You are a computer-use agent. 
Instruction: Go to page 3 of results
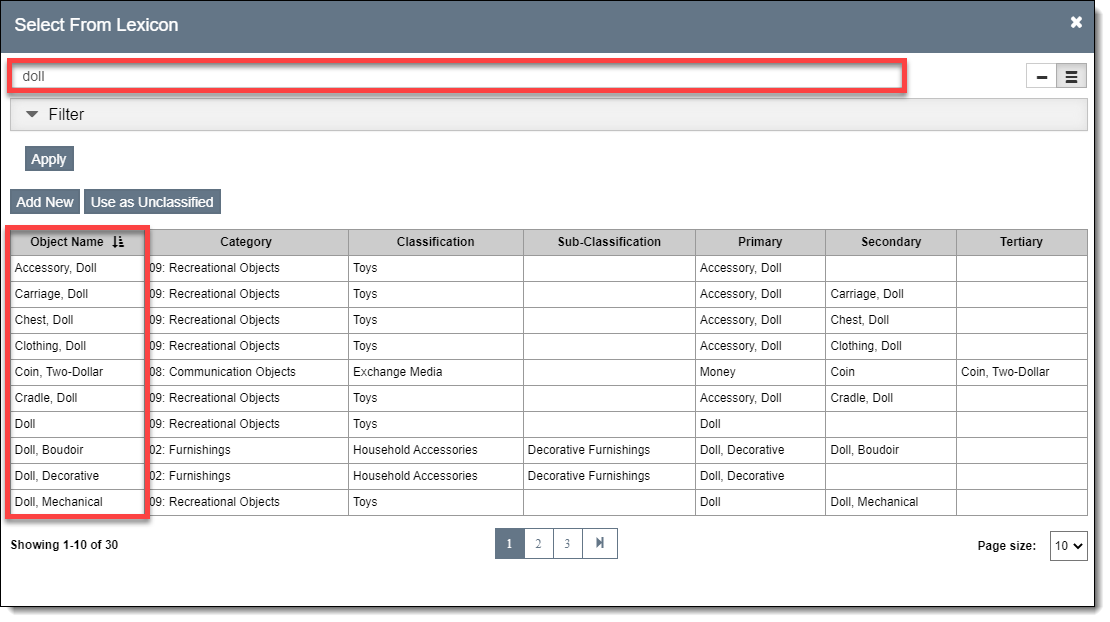pyautogui.click(x=568, y=543)
